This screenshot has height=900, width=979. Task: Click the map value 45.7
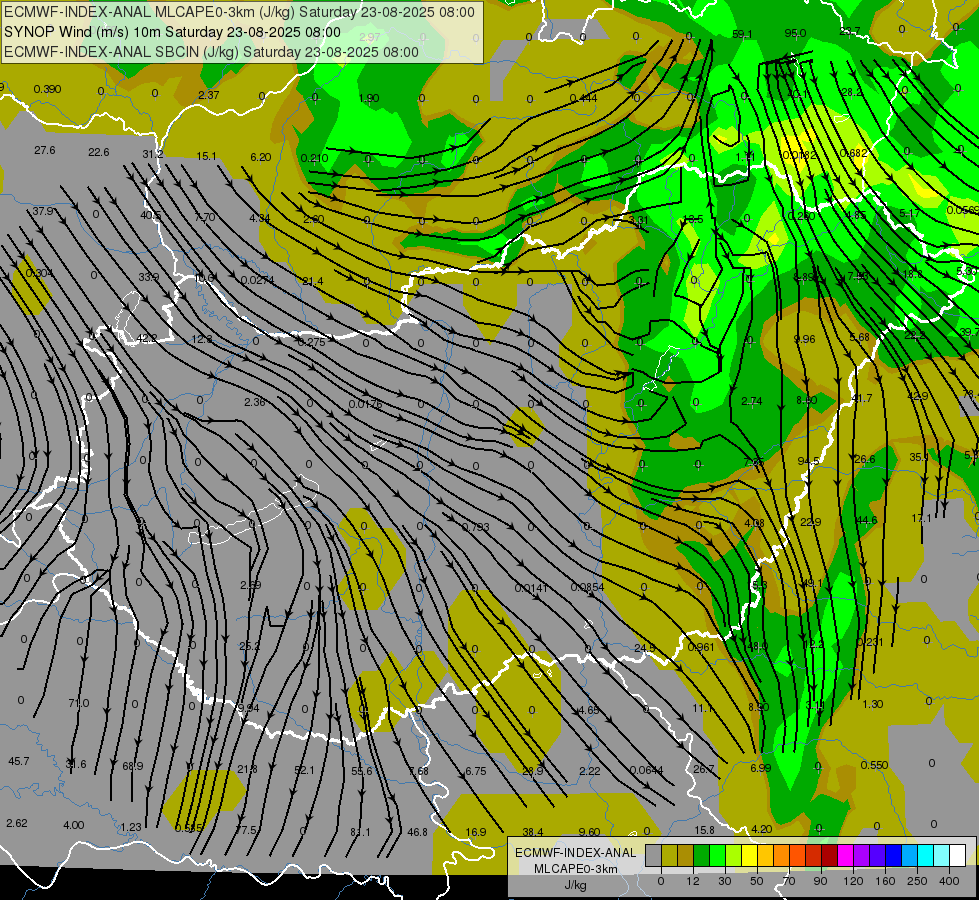tap(19, 761)
